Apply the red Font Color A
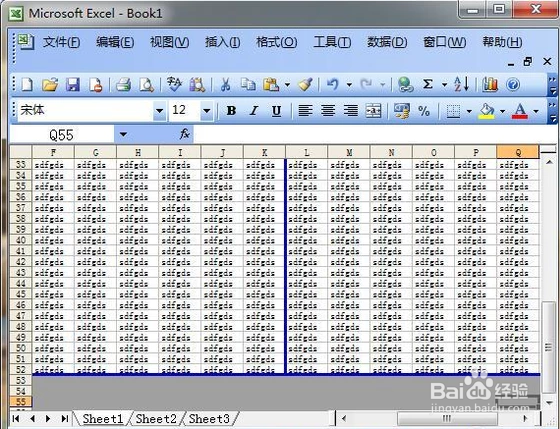Viewport: 560px width, 429px height. tap(520, 111)
